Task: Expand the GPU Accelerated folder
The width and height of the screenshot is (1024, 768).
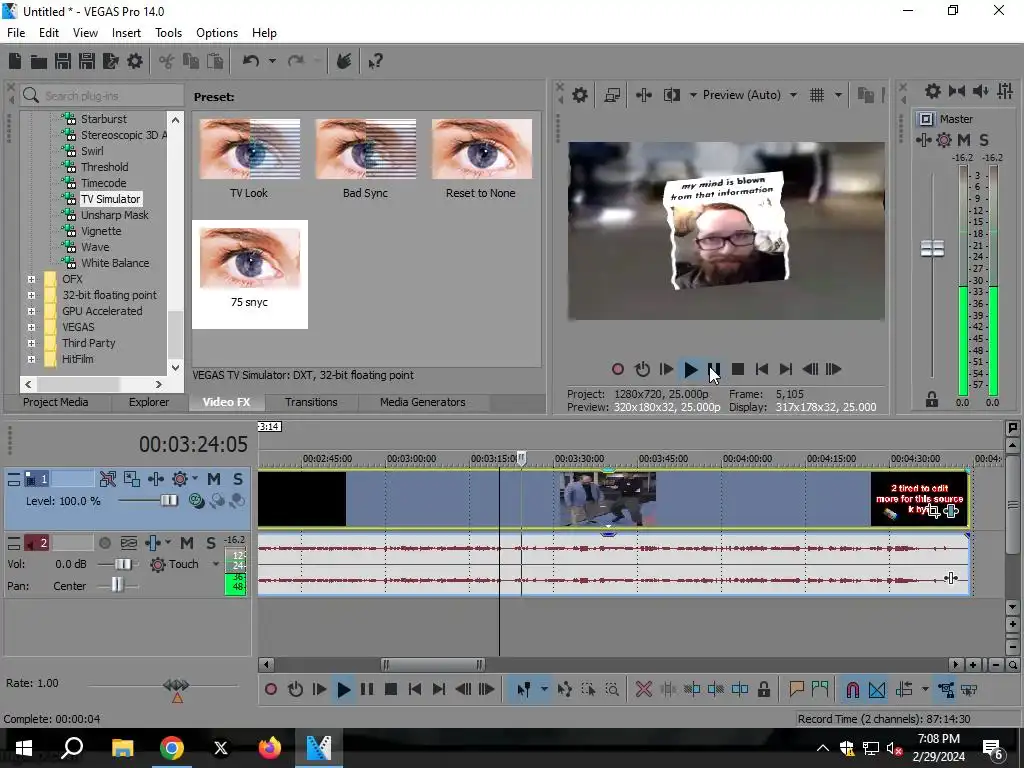Action: point(31,312)
